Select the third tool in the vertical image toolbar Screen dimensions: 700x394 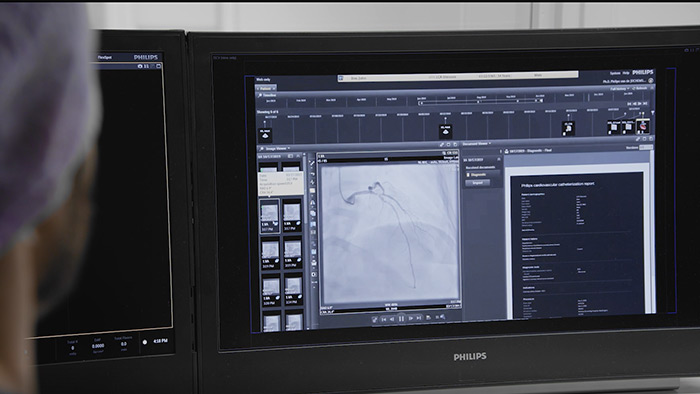click(312, 182)
